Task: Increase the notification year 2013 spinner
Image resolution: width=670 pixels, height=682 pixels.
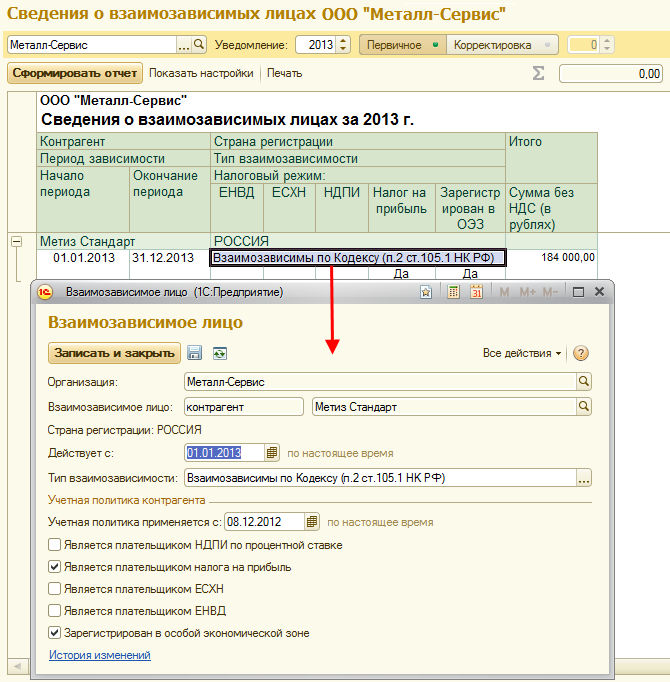Action: pos(343,40)
